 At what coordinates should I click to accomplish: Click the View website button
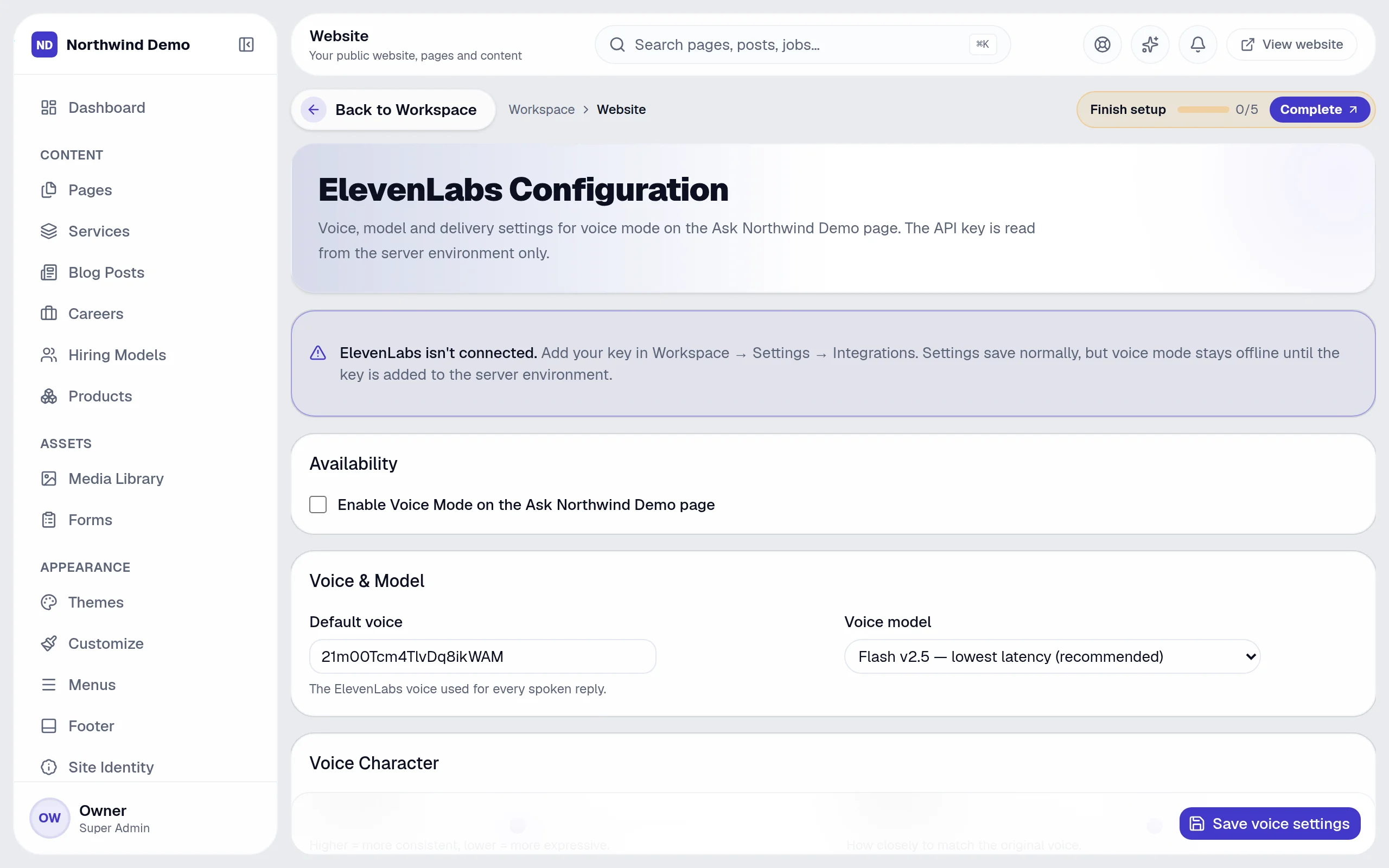pos(1291,44)
